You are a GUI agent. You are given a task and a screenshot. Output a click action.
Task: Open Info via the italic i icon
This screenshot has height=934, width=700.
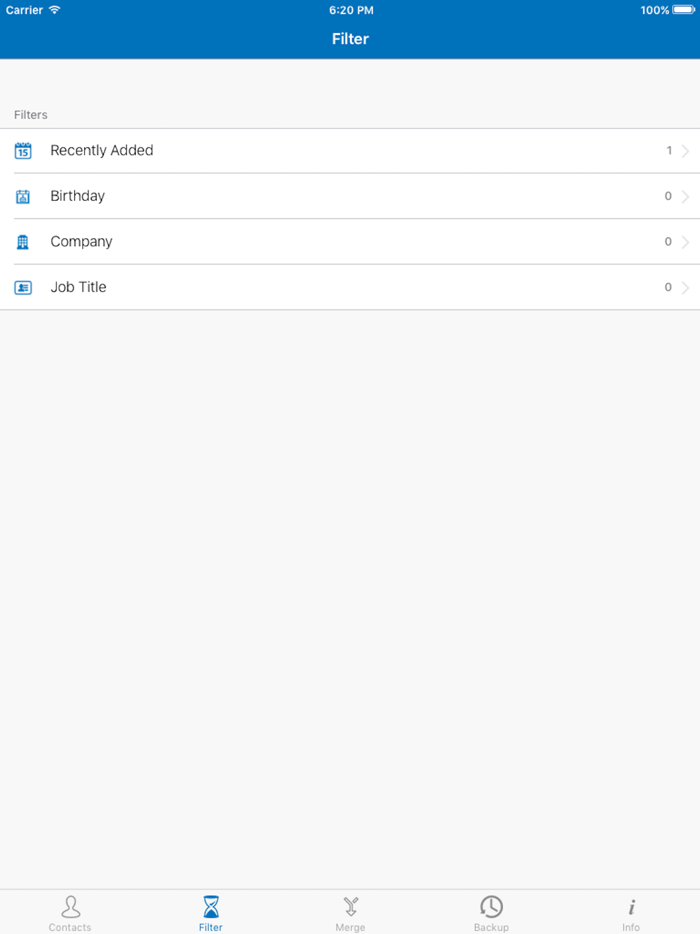click(631, 906)
